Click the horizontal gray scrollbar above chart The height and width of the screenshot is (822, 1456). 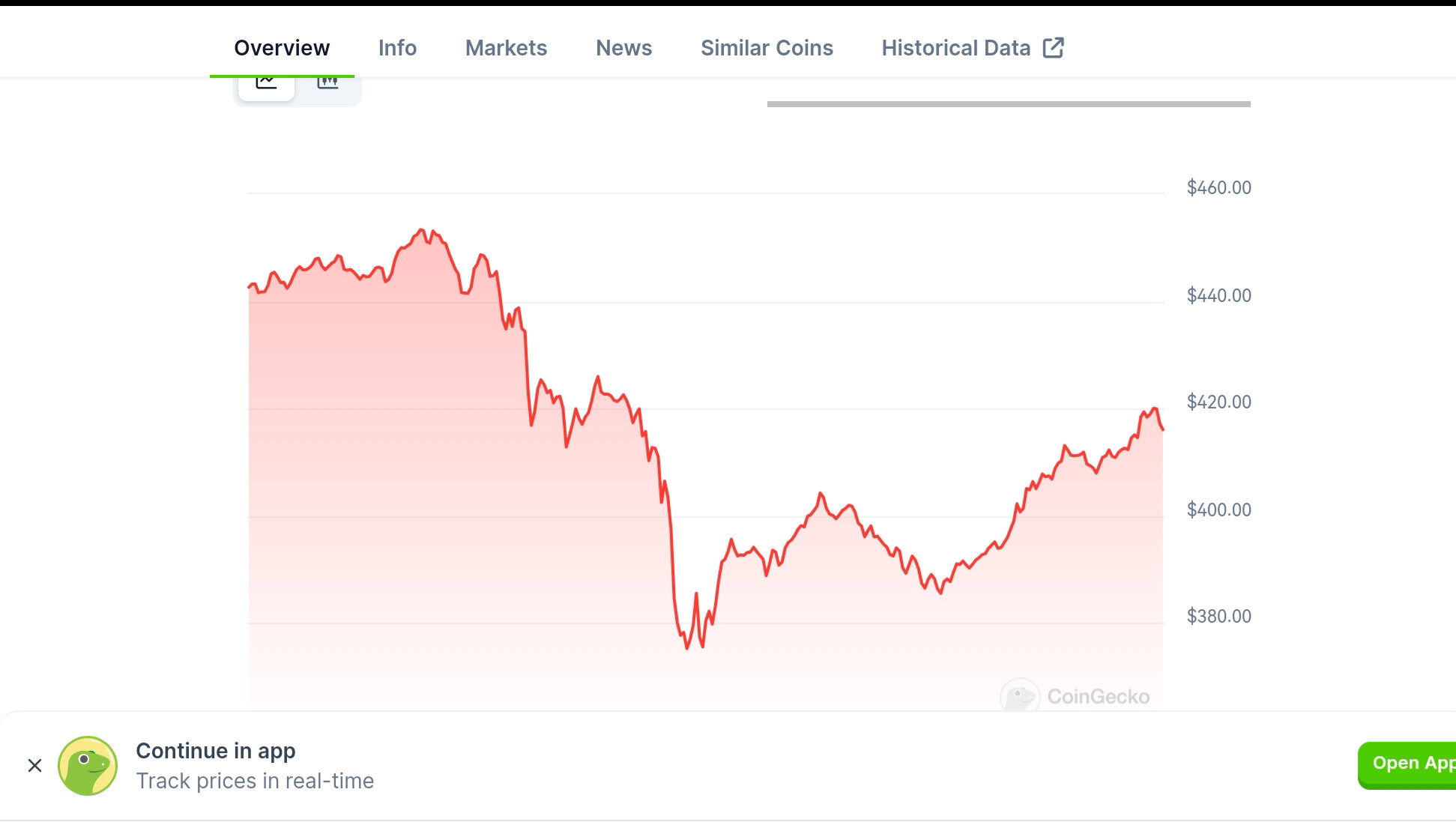[x=1009, y=104]
